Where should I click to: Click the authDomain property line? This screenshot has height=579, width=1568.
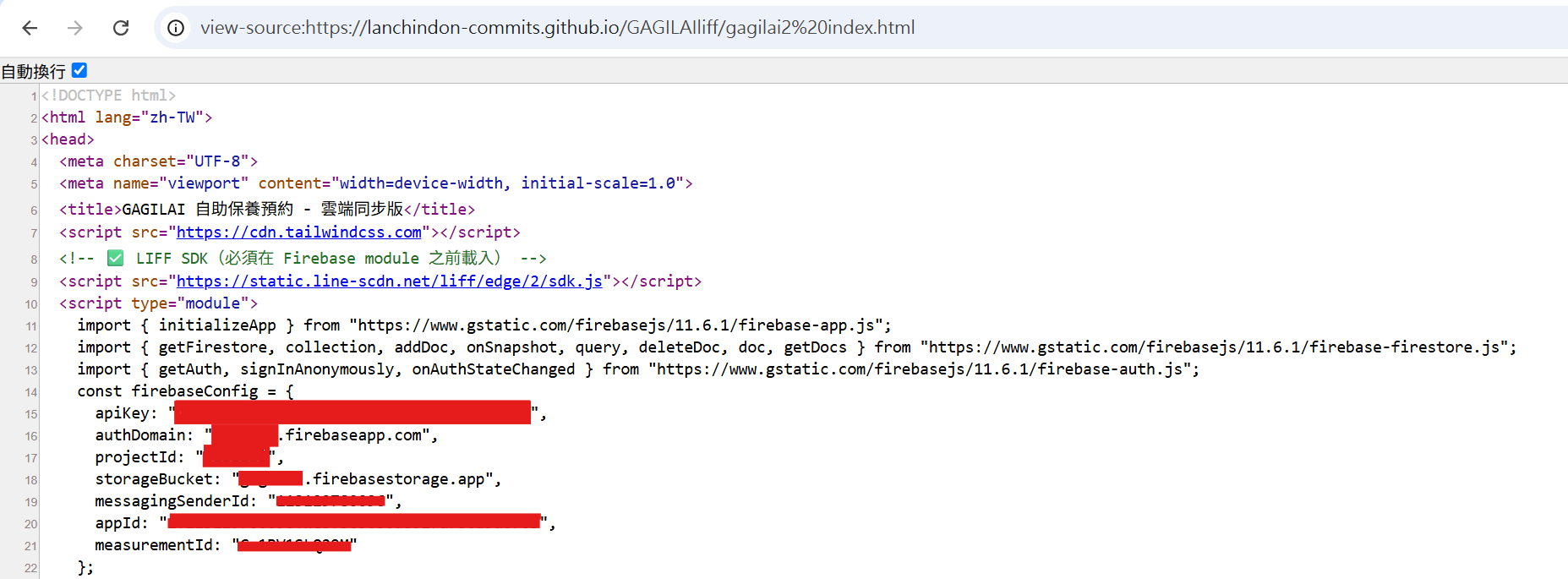click(267, 435)
